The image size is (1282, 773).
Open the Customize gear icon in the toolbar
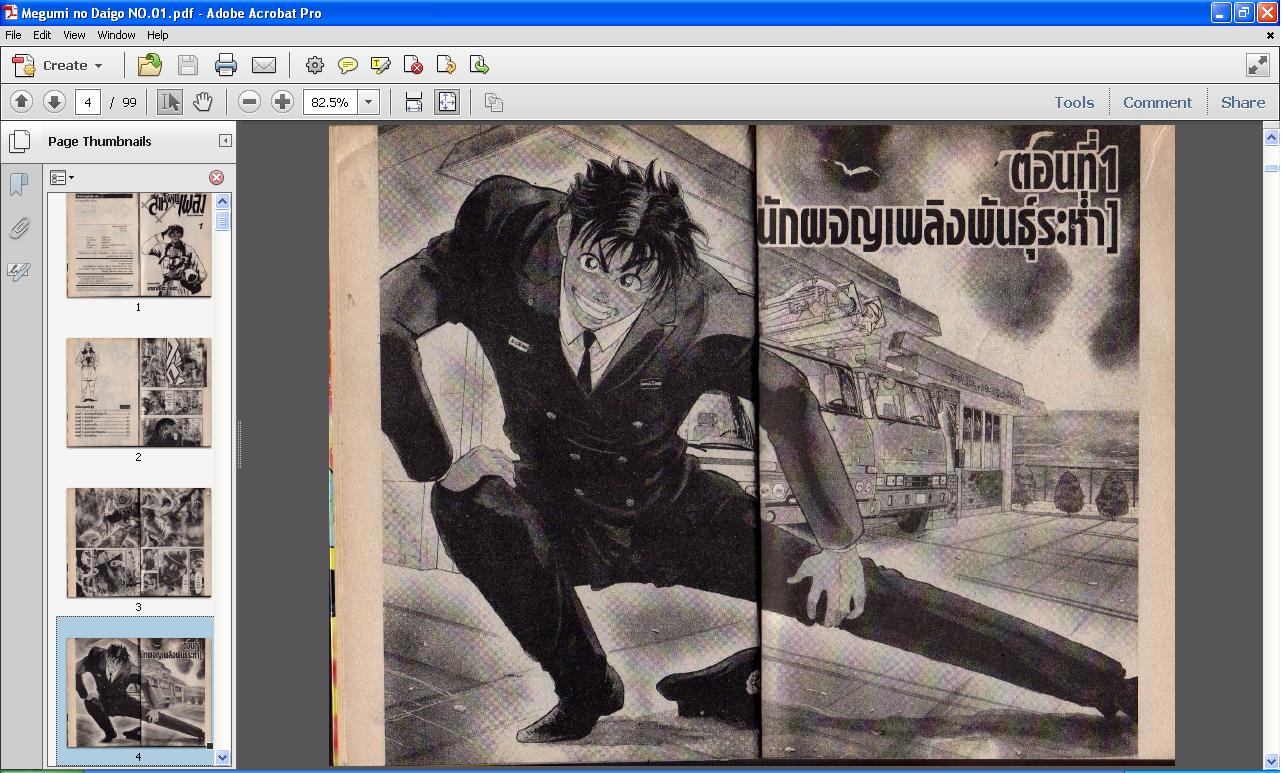tap(314, 65)
